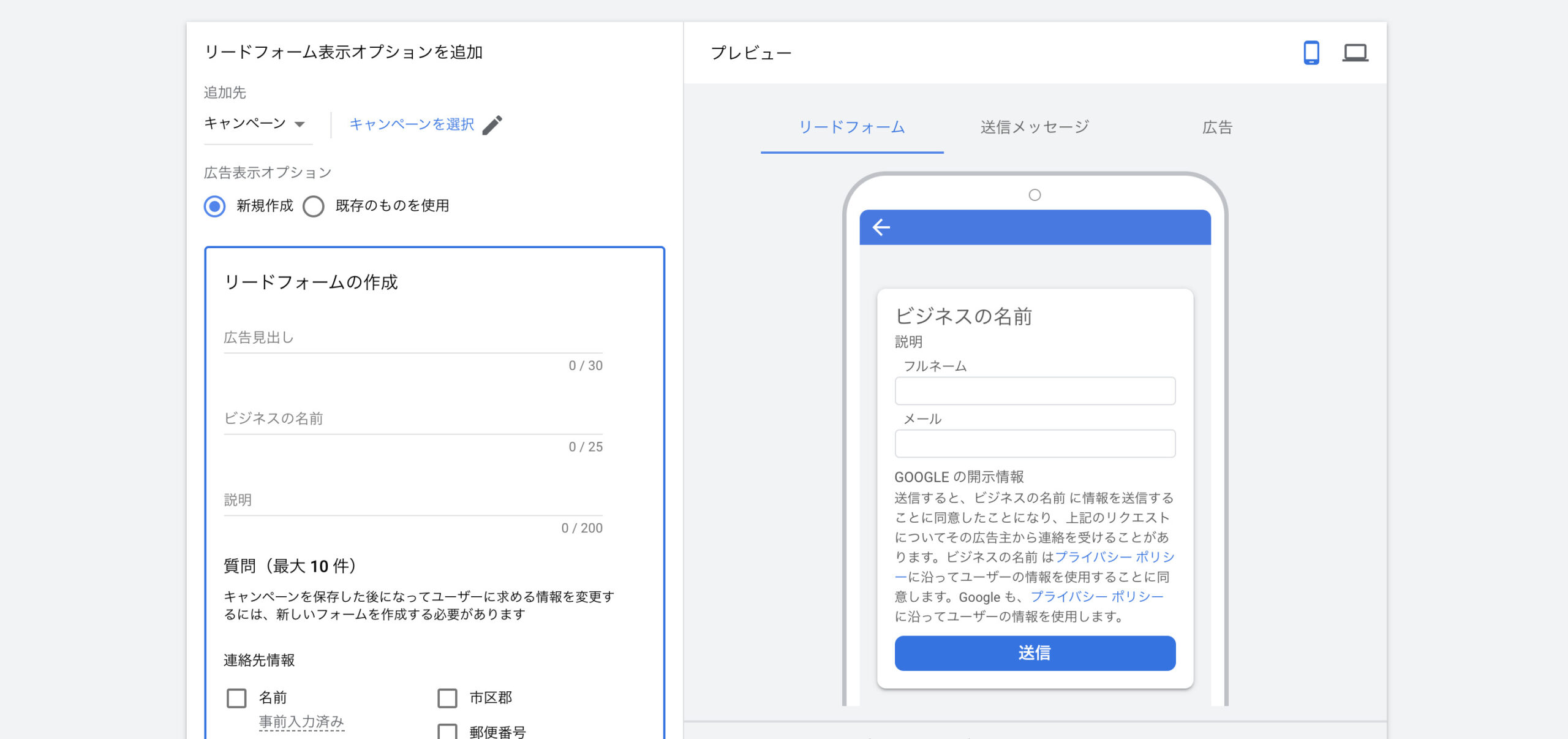Click the キャンペーンを選択 link
This screenshot has width=1568, height=739.
[411, 124]
